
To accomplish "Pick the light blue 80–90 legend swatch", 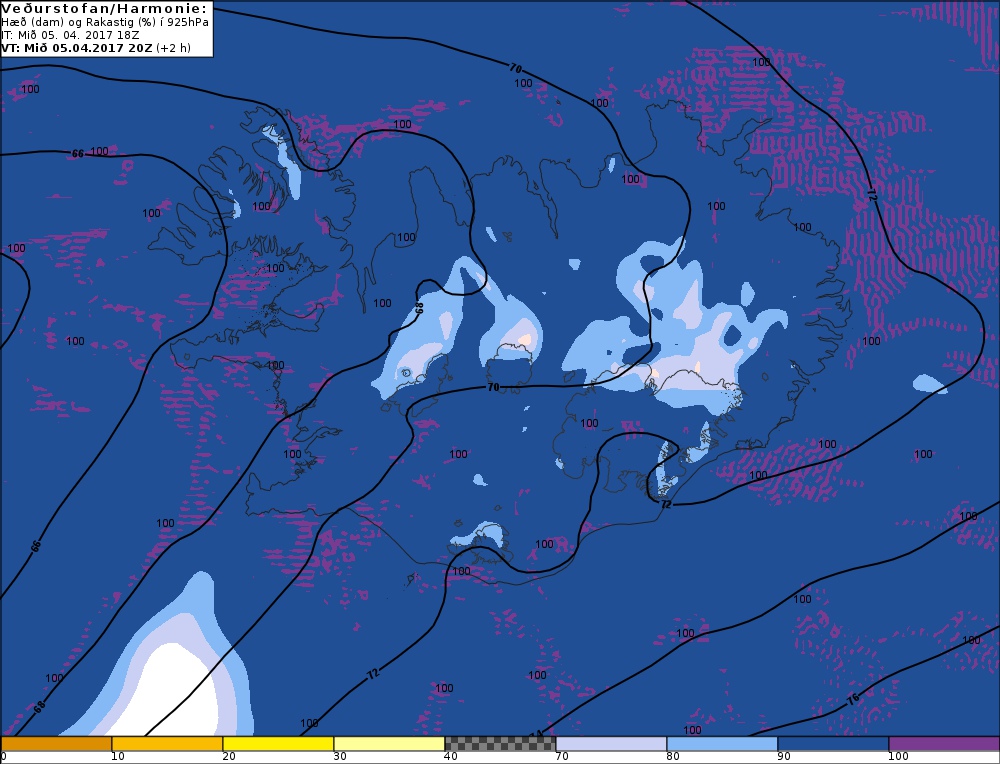I will [x=722, y=744].
